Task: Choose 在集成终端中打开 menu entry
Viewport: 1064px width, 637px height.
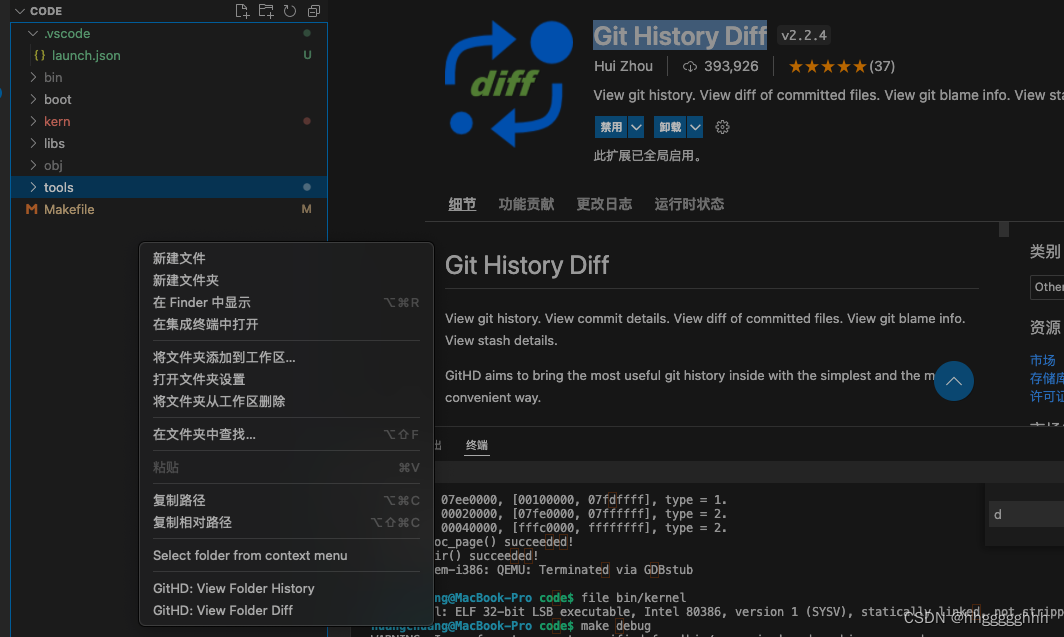Action: [x=286, y=324]
